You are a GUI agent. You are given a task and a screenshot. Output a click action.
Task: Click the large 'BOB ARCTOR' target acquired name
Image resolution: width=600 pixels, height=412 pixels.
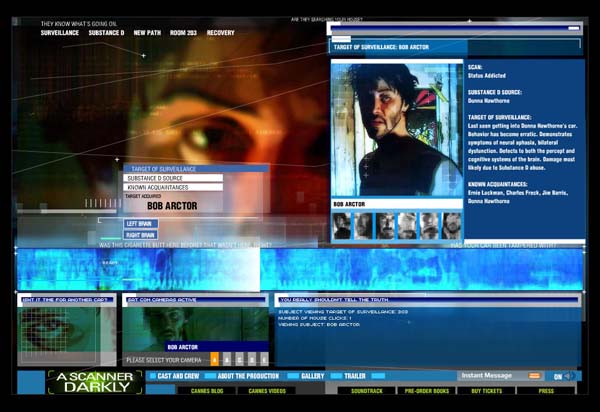coord(172,206)
